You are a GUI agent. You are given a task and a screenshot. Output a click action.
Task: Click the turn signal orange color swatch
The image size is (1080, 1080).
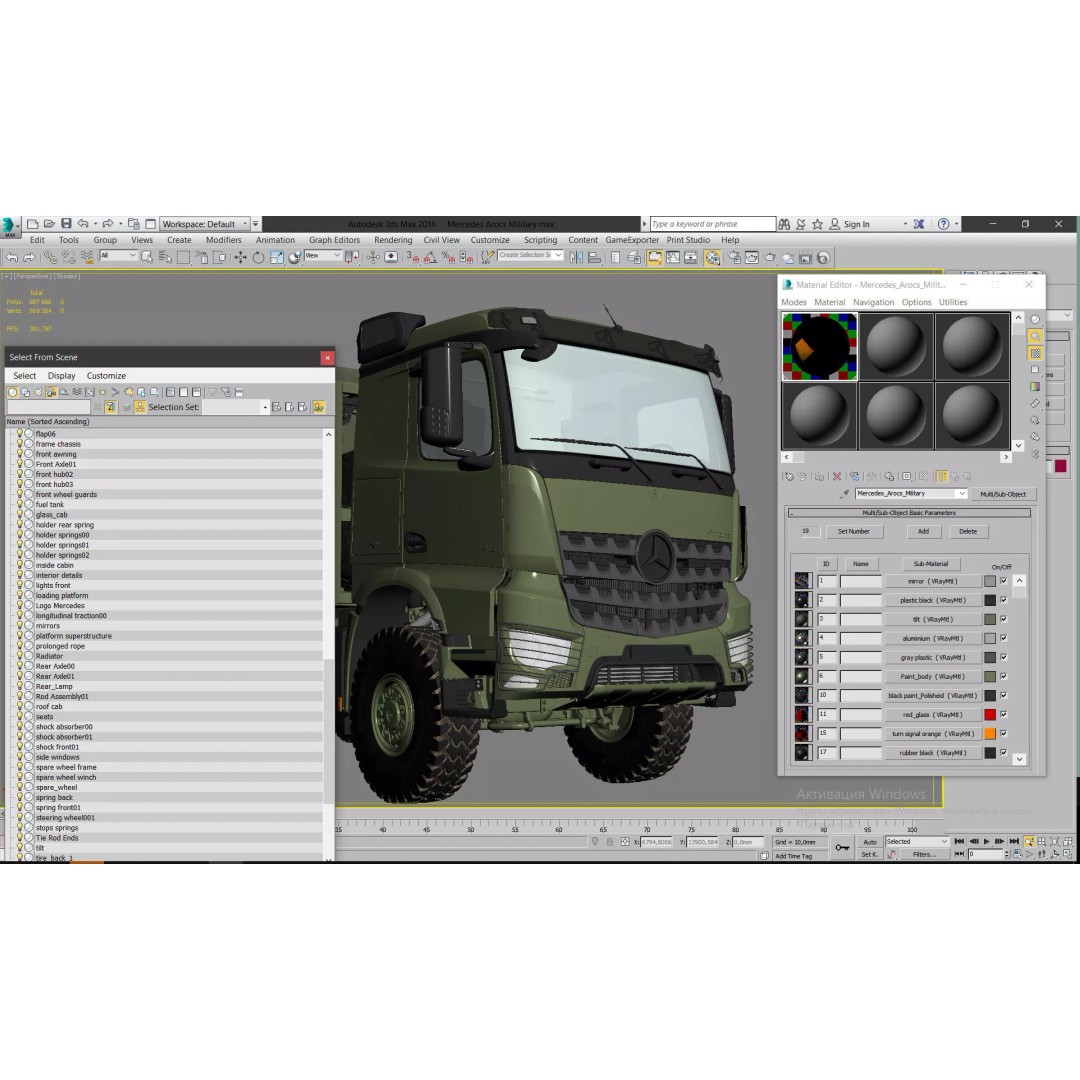[990, 734]
